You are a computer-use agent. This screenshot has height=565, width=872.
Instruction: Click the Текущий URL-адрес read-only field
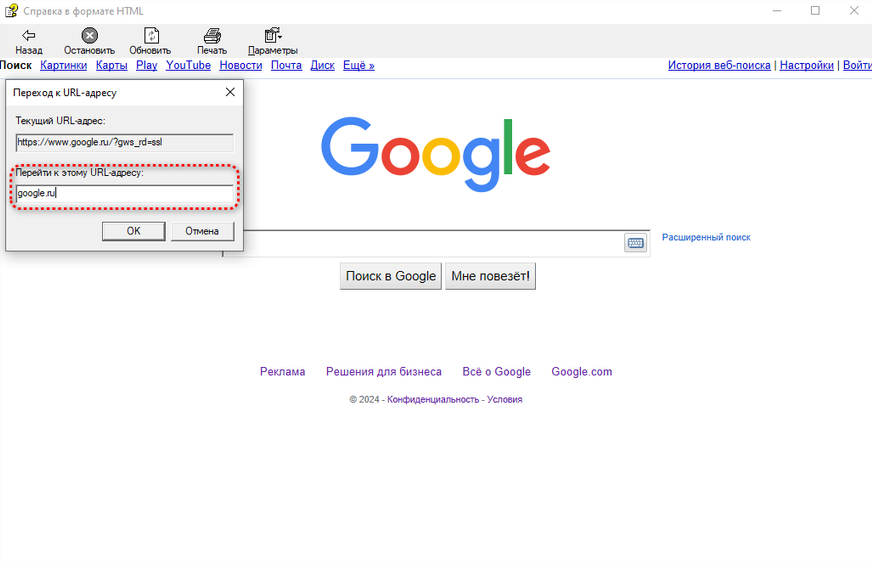[x=124, y=143]
